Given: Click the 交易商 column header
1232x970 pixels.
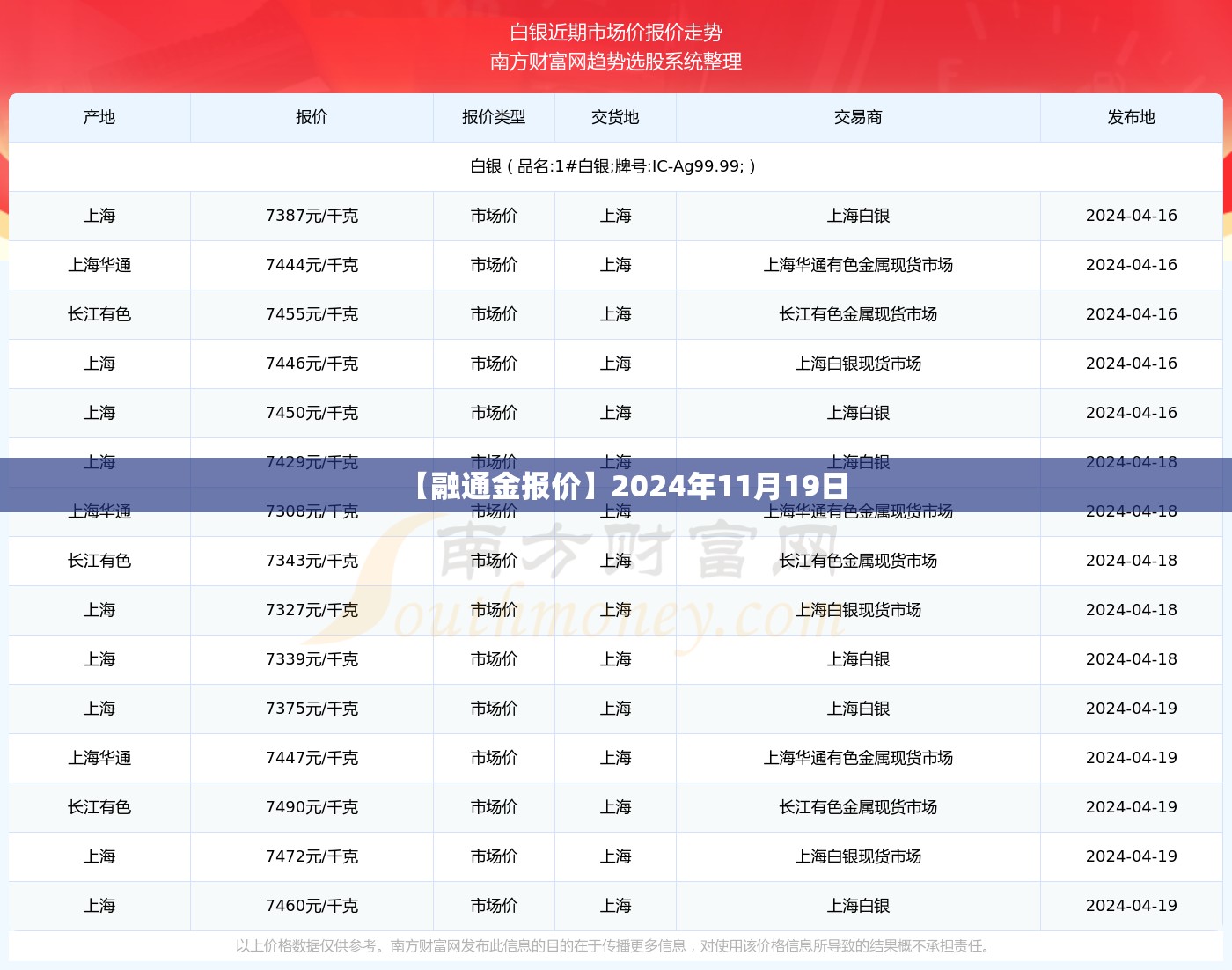Looking at the screenshot, I should click(858, 117).
